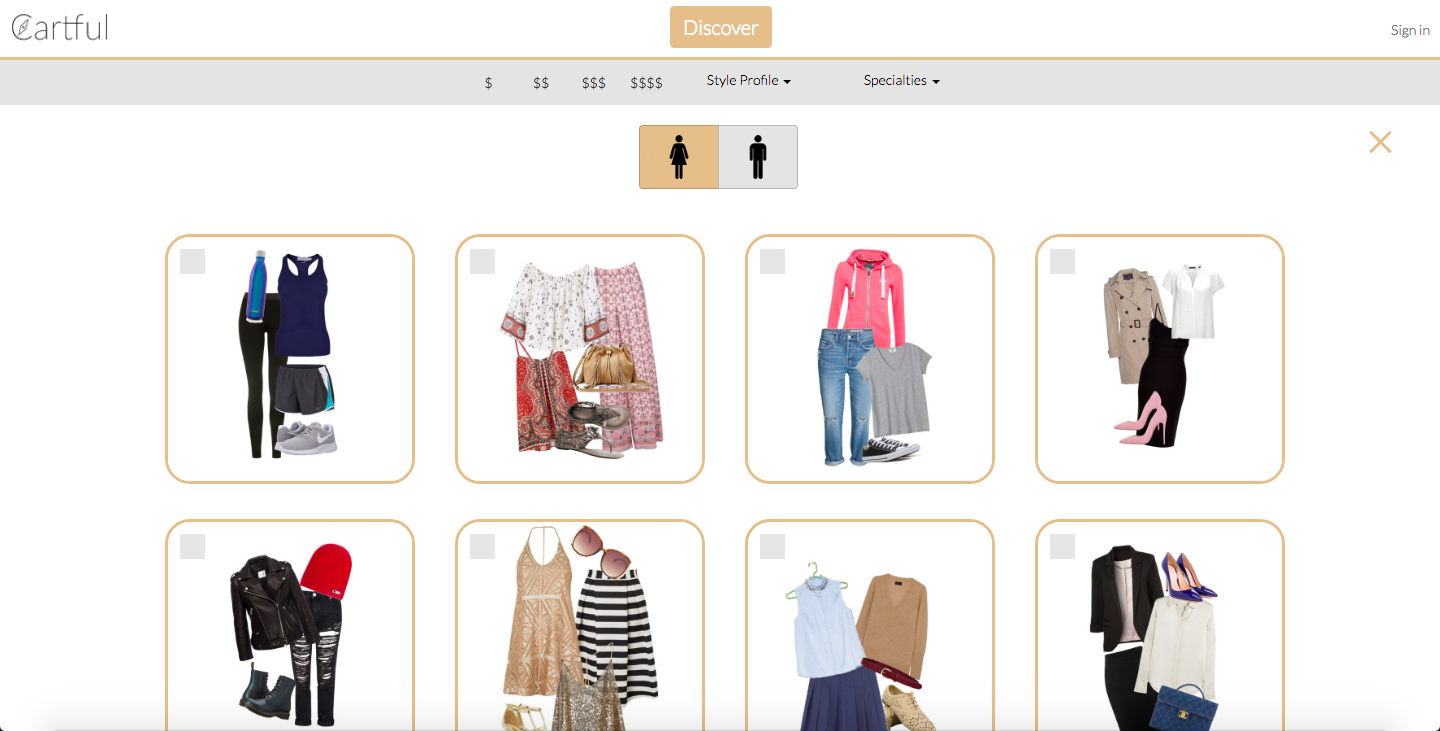Check the trench coat outfit checkbox
The height and width of the screenshot is (731, 1440).
pyautogui.click(x=1061, y=261)
